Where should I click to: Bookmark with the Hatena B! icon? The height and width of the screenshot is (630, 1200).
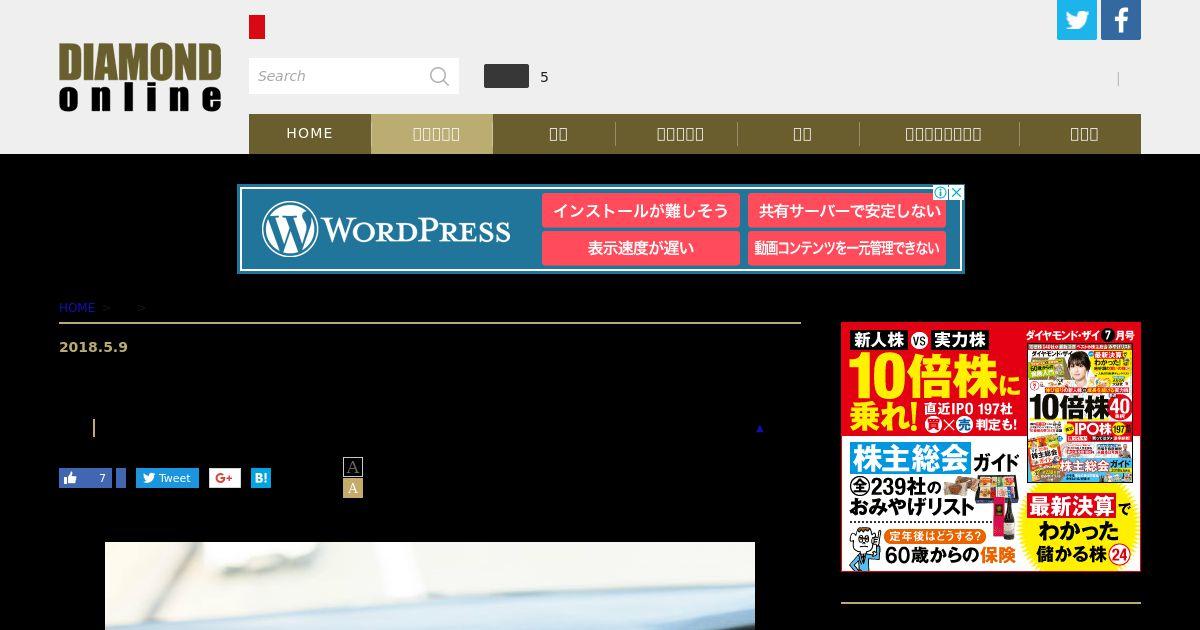click(261, 478)
